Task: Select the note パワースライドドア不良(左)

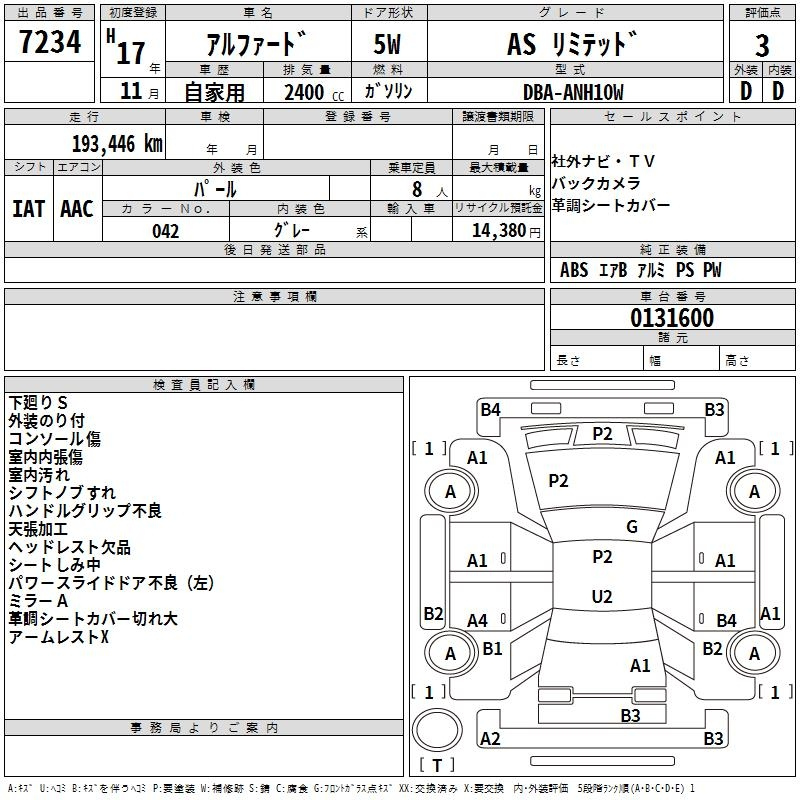Action: point(112,583)
